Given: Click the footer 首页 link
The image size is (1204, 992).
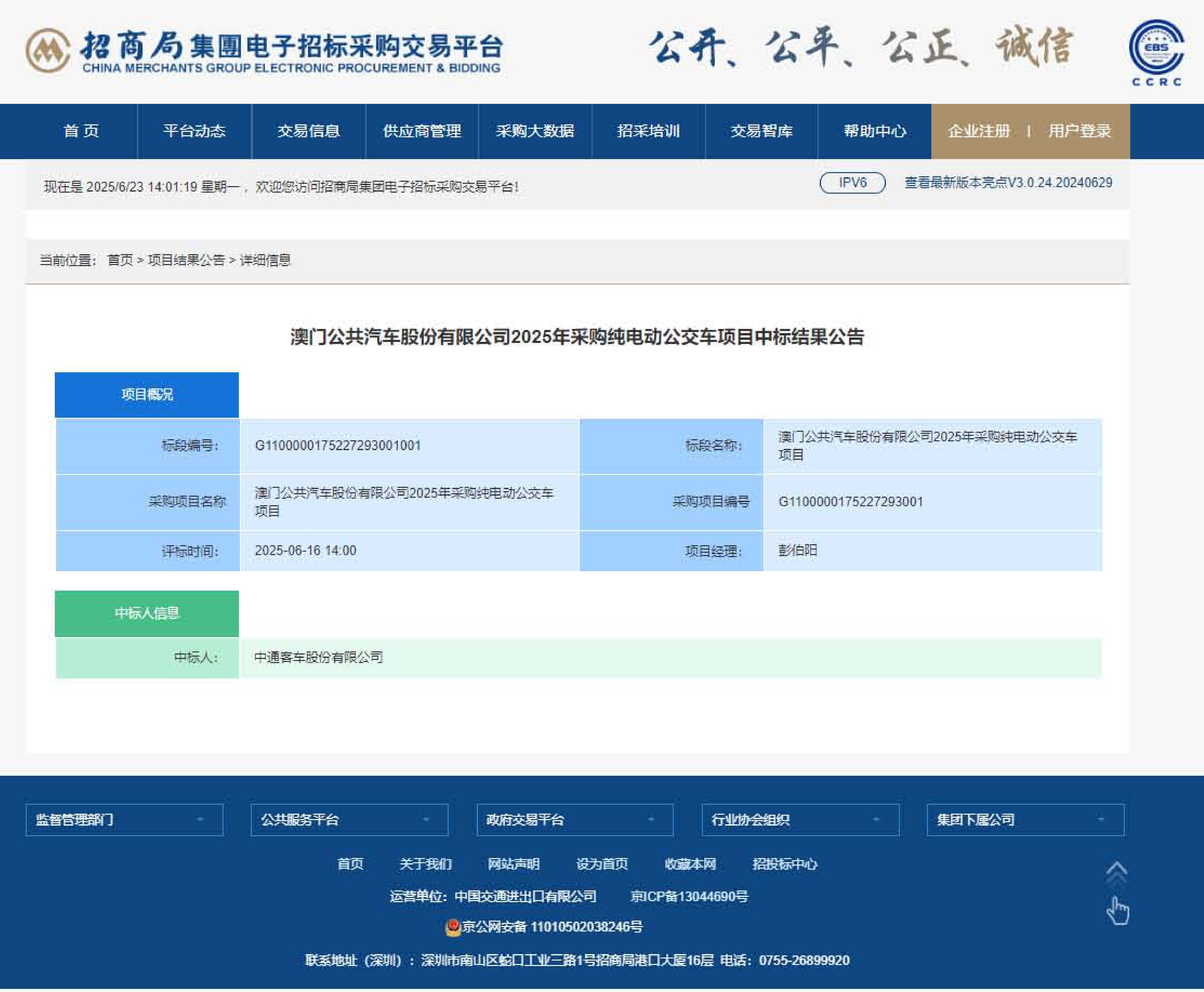Looking at the screenshot, I should [x=350, y=864].
